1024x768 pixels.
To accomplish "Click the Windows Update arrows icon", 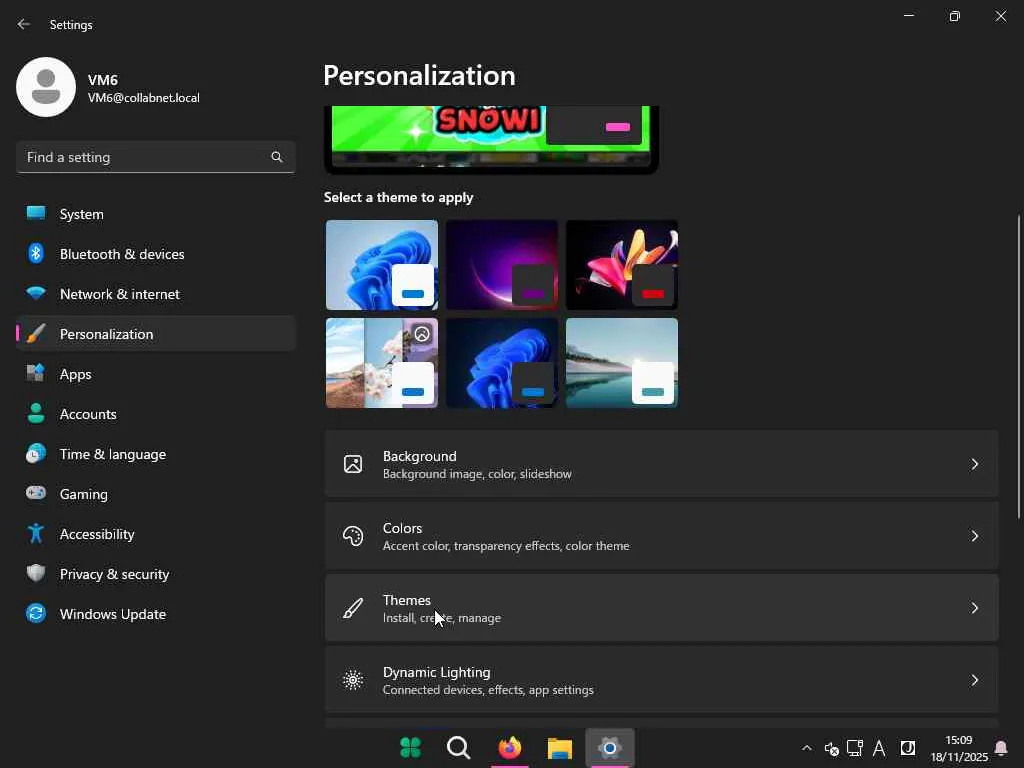I will (36, 613).
